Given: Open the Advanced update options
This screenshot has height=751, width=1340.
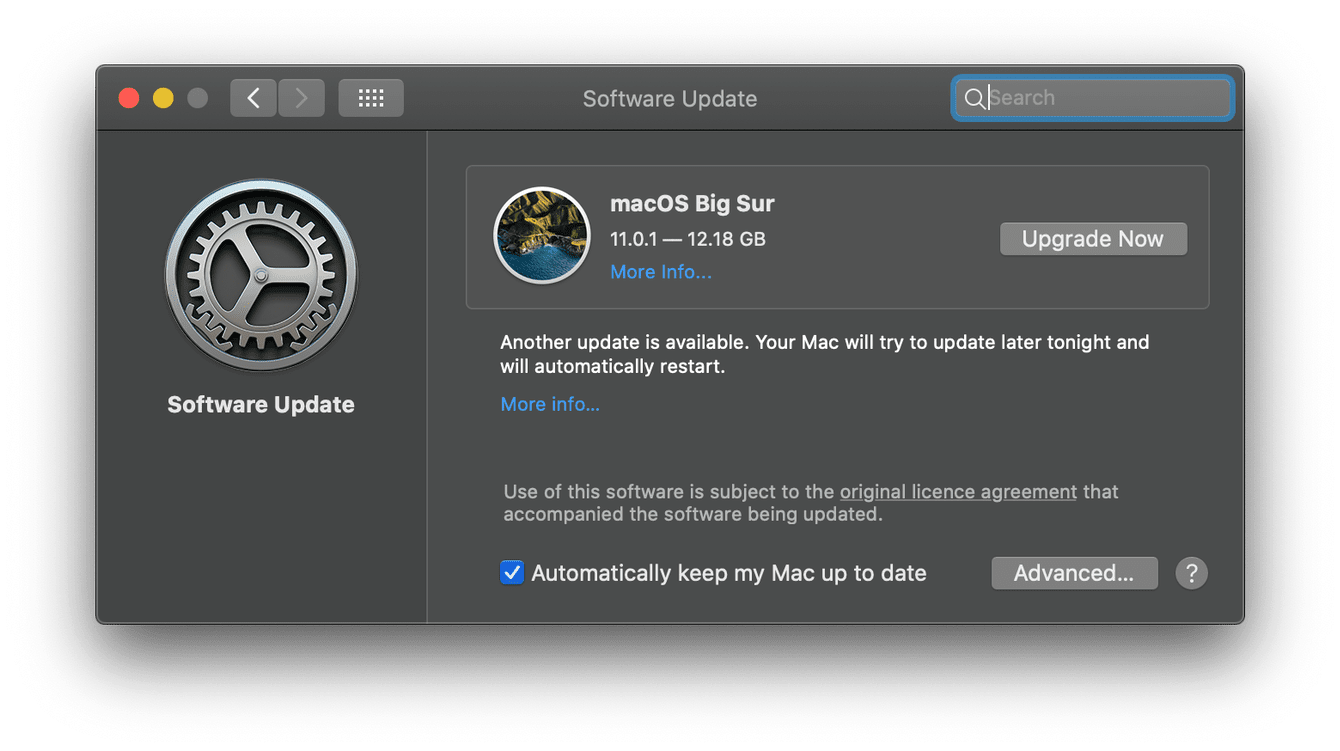Looking at the screenshot, I should tap(1074, 572).
